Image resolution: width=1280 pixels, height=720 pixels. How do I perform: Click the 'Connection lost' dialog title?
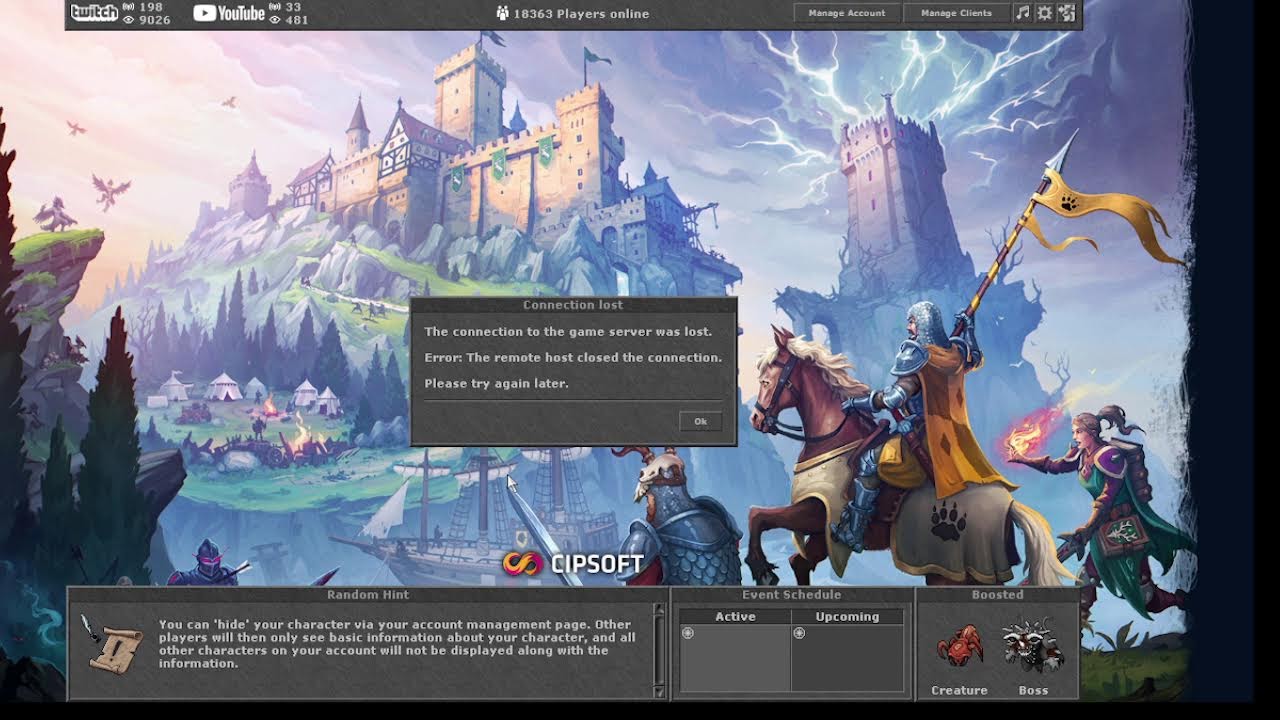pos(573,305)
